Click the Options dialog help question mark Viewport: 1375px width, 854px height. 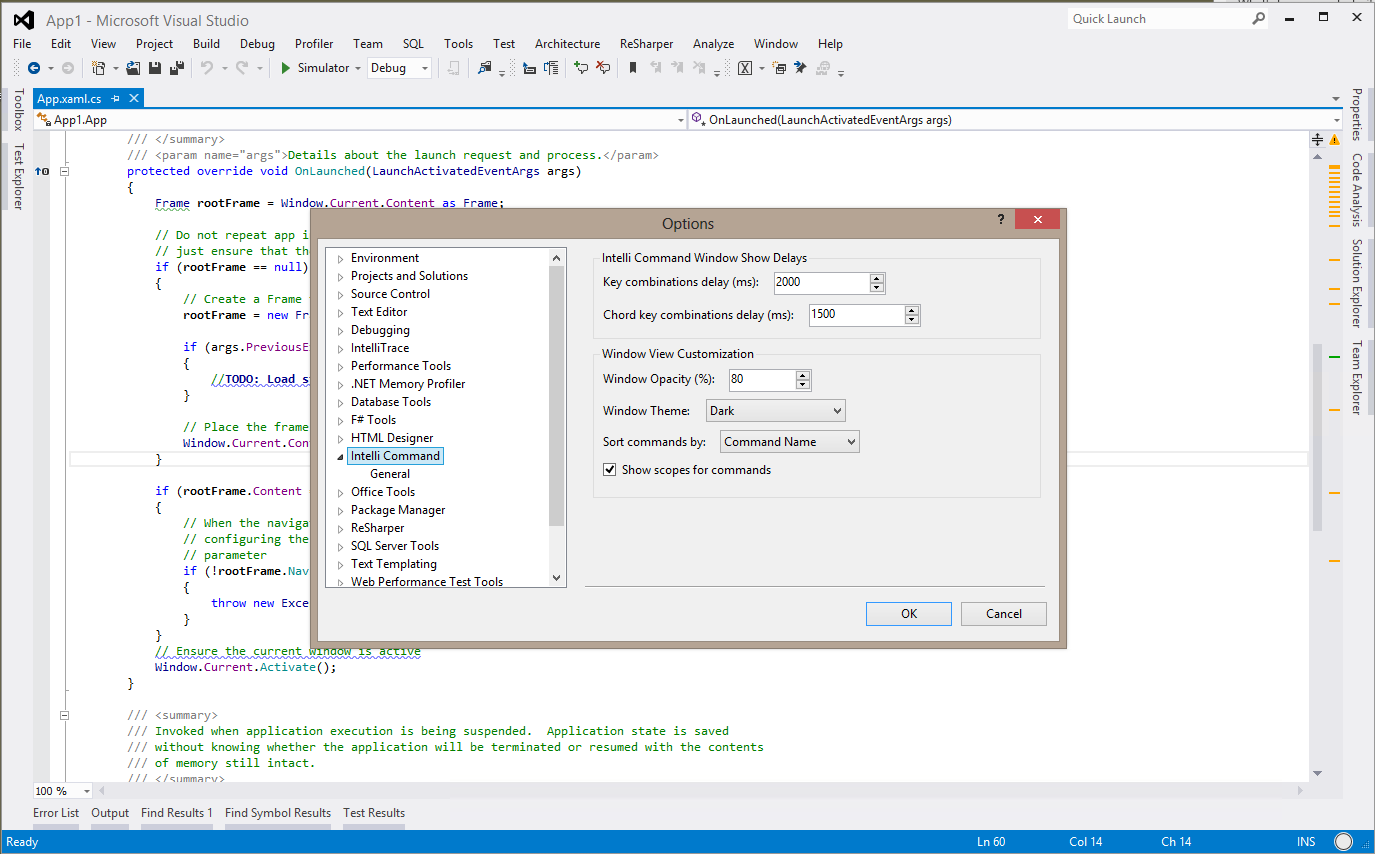click(x=1001, y=219)
